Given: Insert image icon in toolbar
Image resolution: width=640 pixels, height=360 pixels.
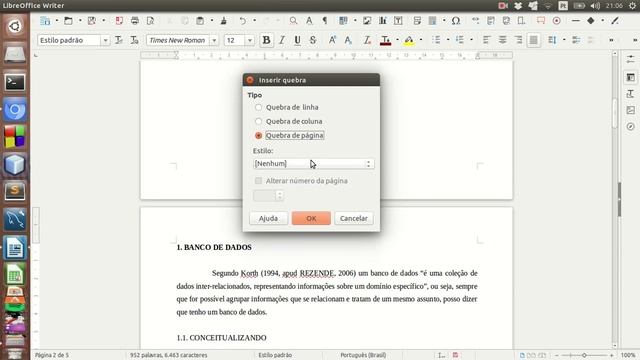Looking at the screenshot, I should click(x=367, y=20).
